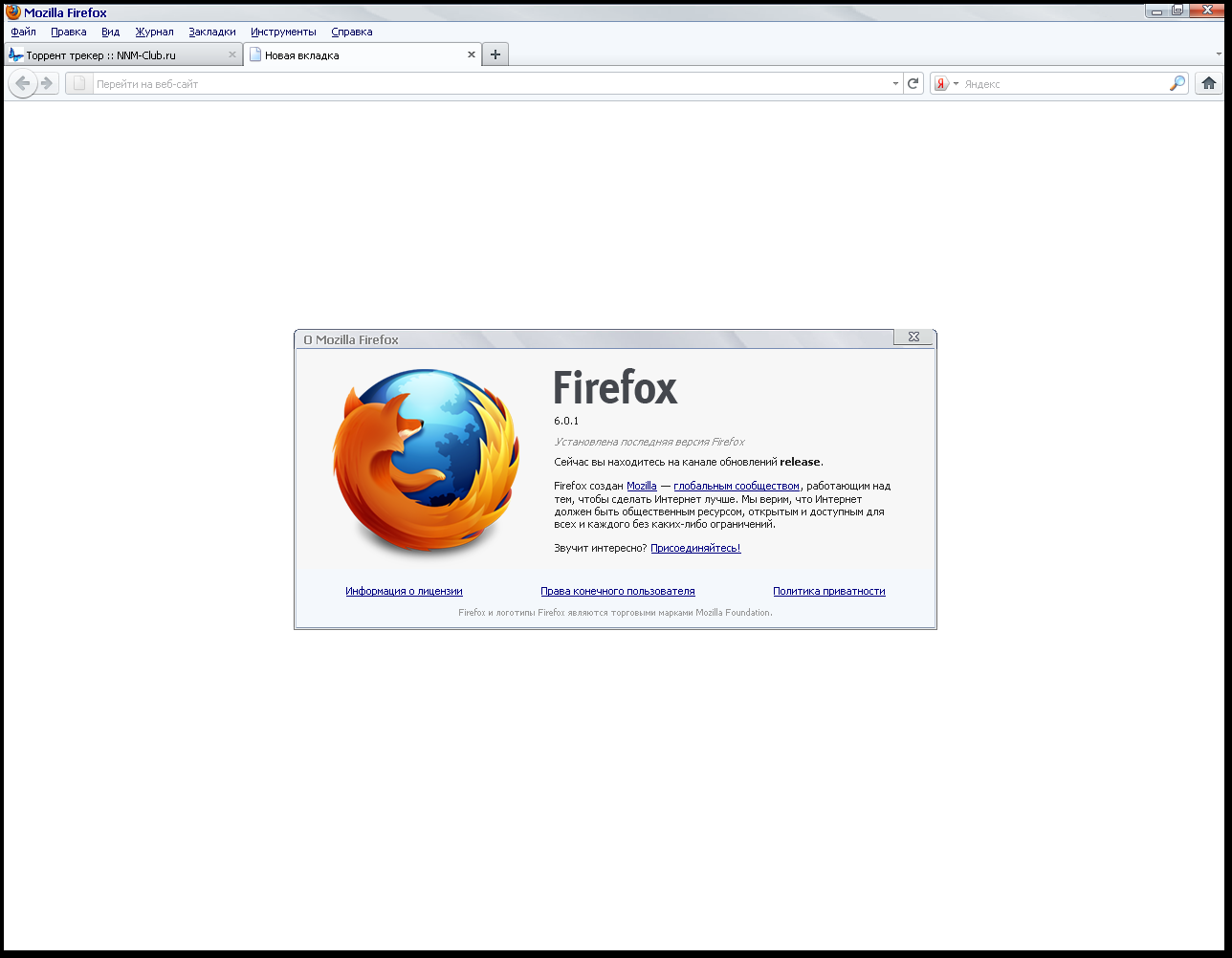Click the 6.0.1 version number text
This screenshot has width=1232, height=958.
[x=566, y=421]
